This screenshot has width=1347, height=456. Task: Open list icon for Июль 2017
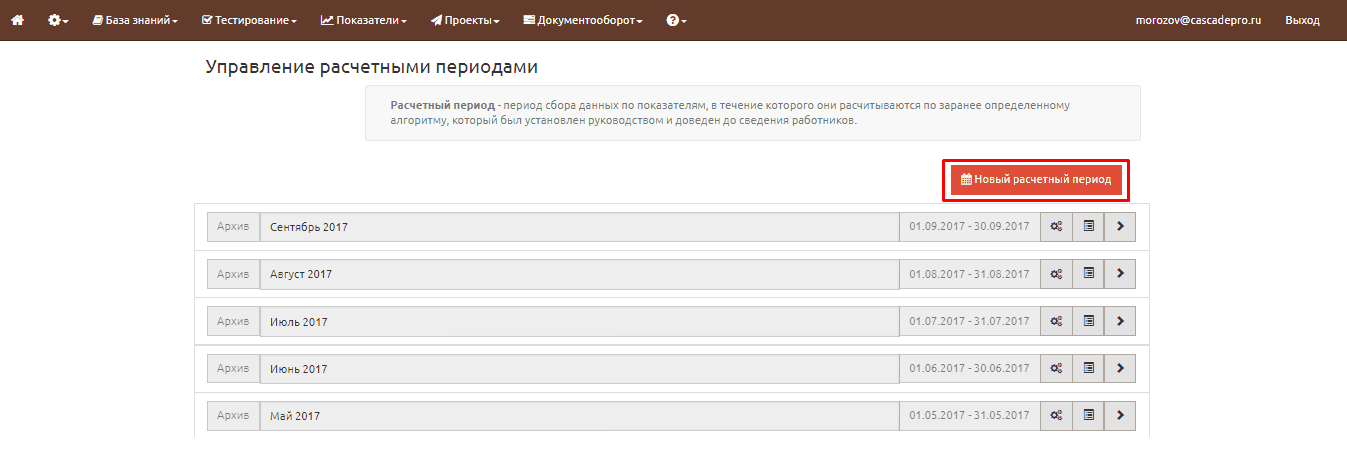(1088, 322)
